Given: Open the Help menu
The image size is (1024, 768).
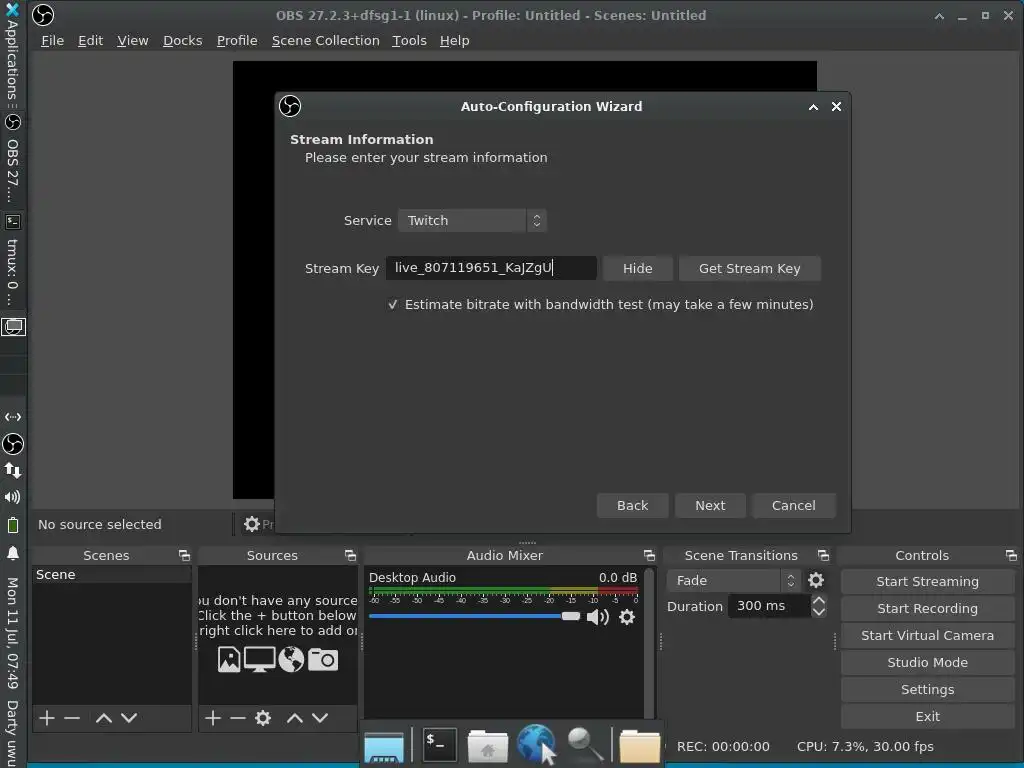Looking at the screenshot, I should [x=455, y=40].
